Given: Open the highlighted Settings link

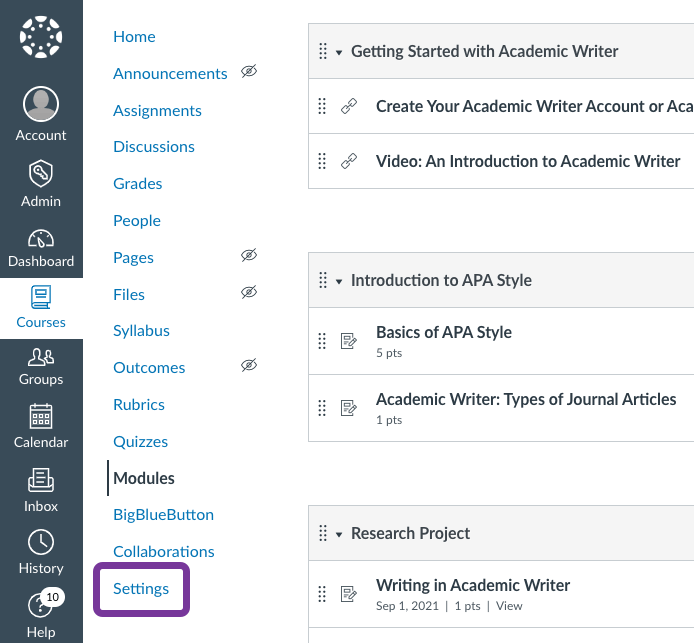Looking at the screenshot, I should point(141,589).
